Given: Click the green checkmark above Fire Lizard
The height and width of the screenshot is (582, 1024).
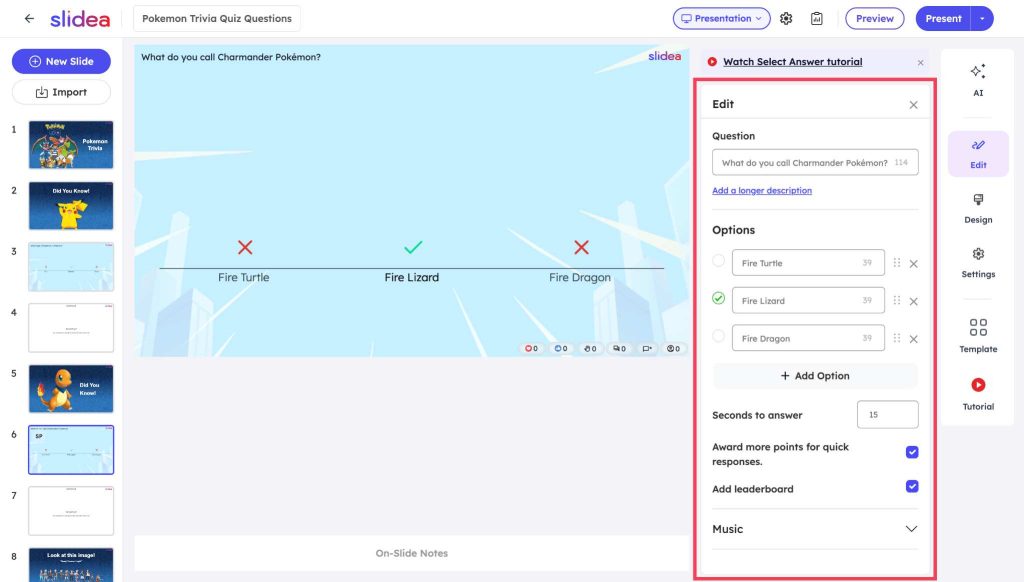Looking at the screenshot, I should coord(413,247).
